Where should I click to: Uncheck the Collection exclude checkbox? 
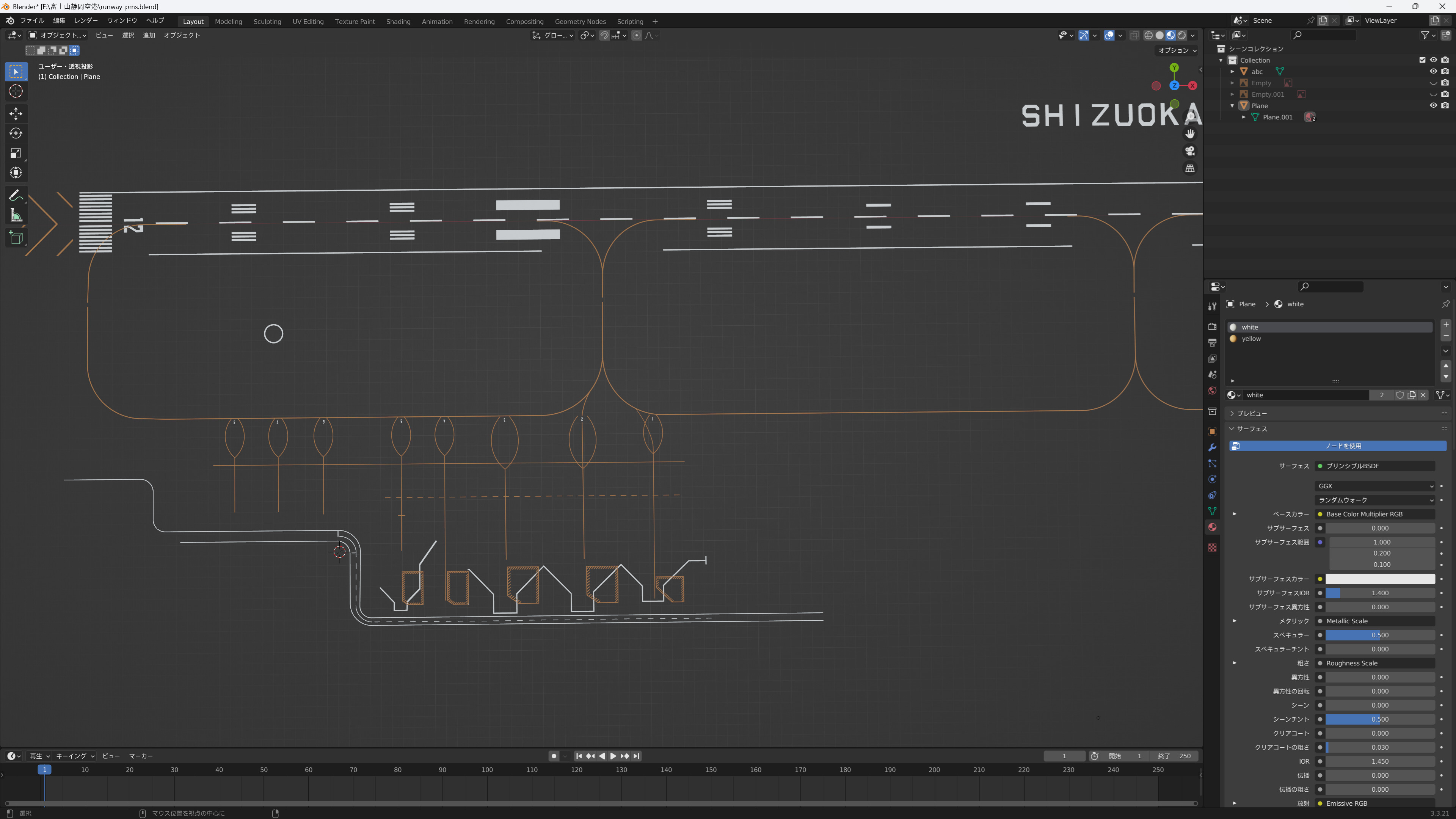[1422, 60]
